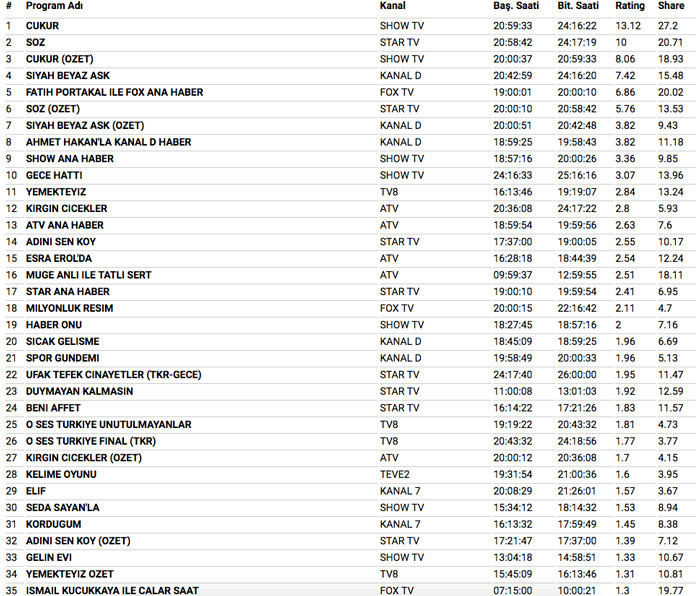This screenshot has width=700, height=596.
Task: Click the 'TEVE2' channel cell
Action: pyautogui.click(x=395, y=475)
